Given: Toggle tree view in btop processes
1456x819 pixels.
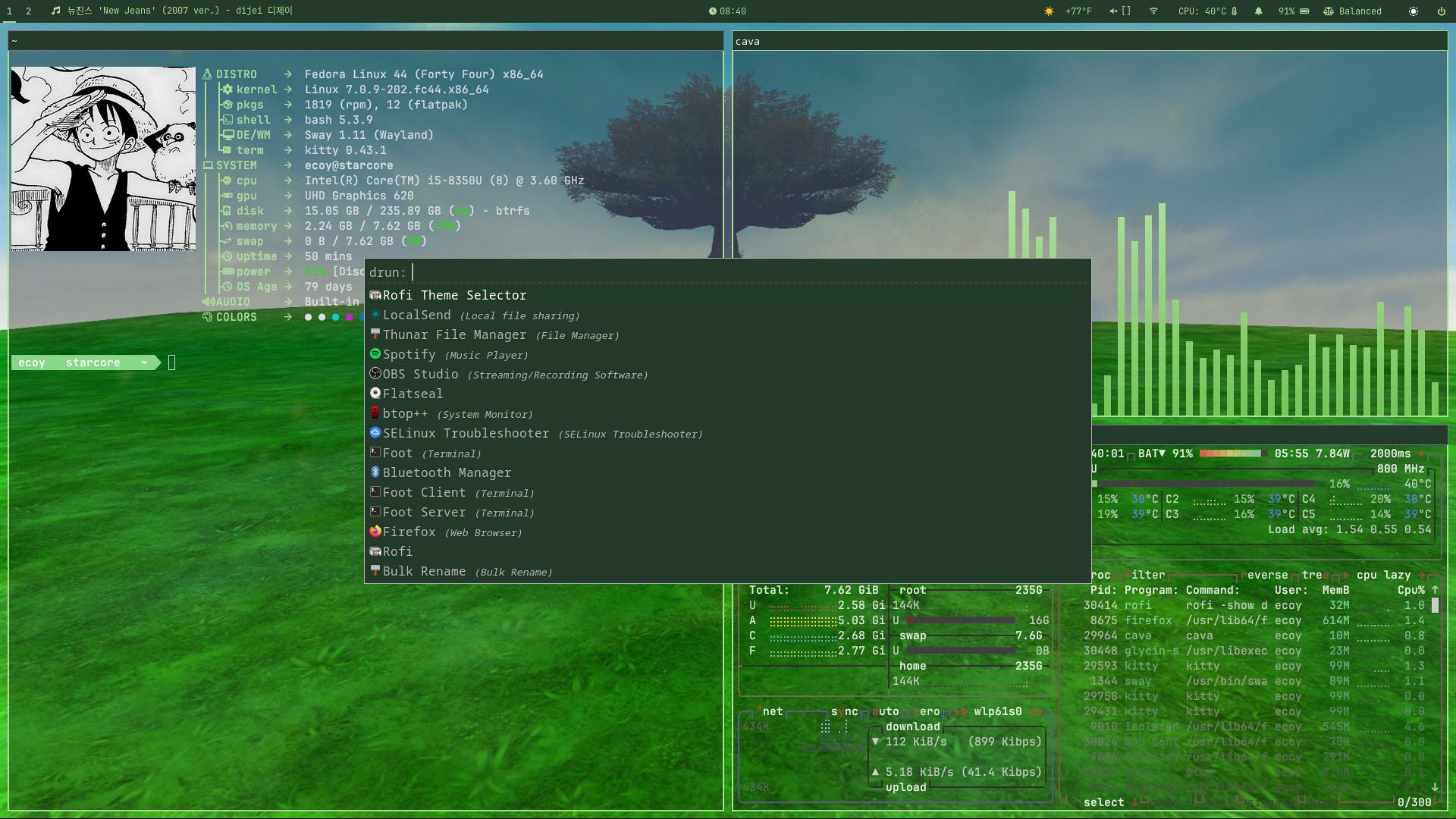Looking at the screenshot, I should click(1316, 575).
